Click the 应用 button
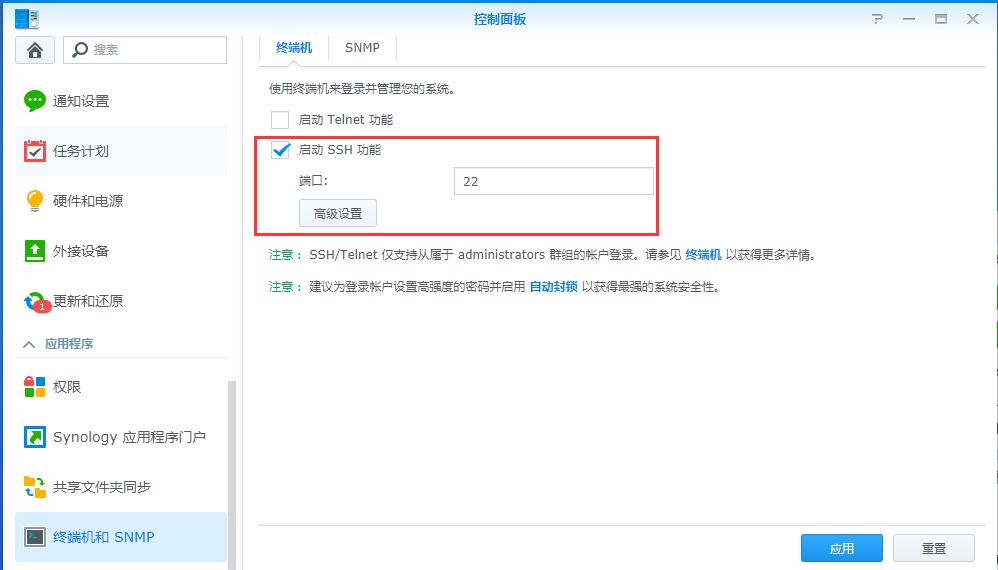Viewport: 998px width, 570px height. coord(841,548)
